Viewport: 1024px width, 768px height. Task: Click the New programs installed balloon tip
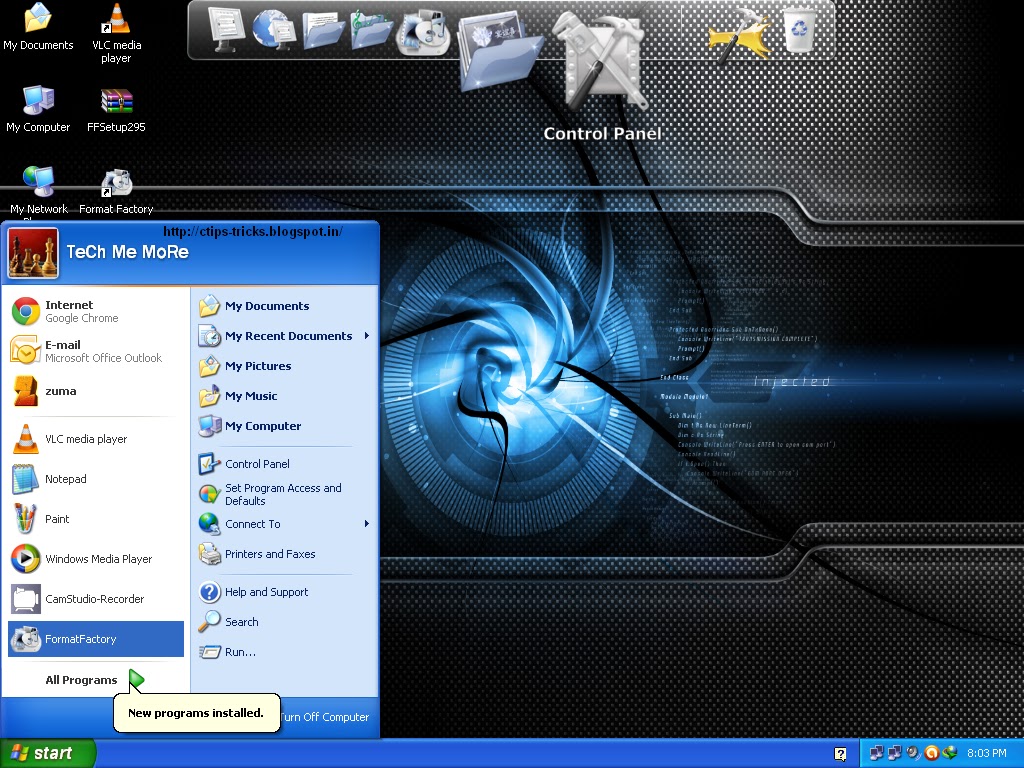pos(196,712)
